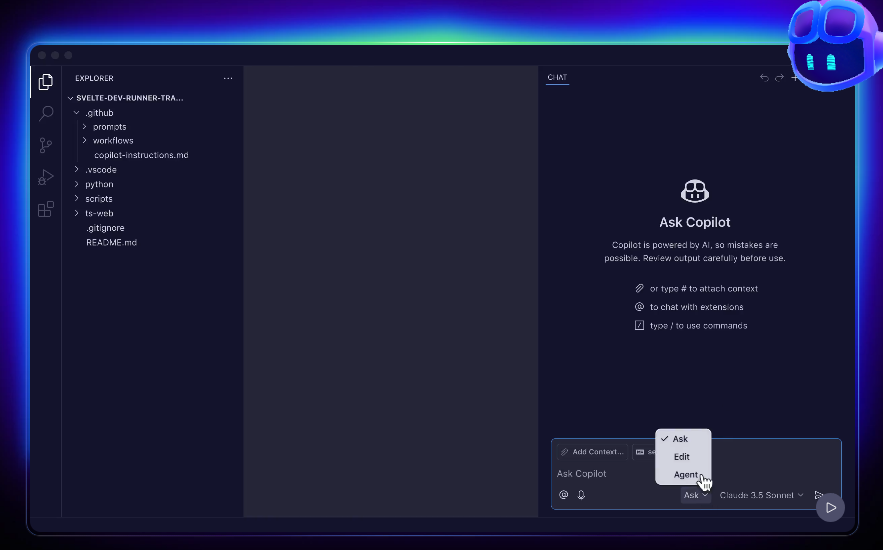Click the 'to chat with extensions' hint

click(697, 307)
